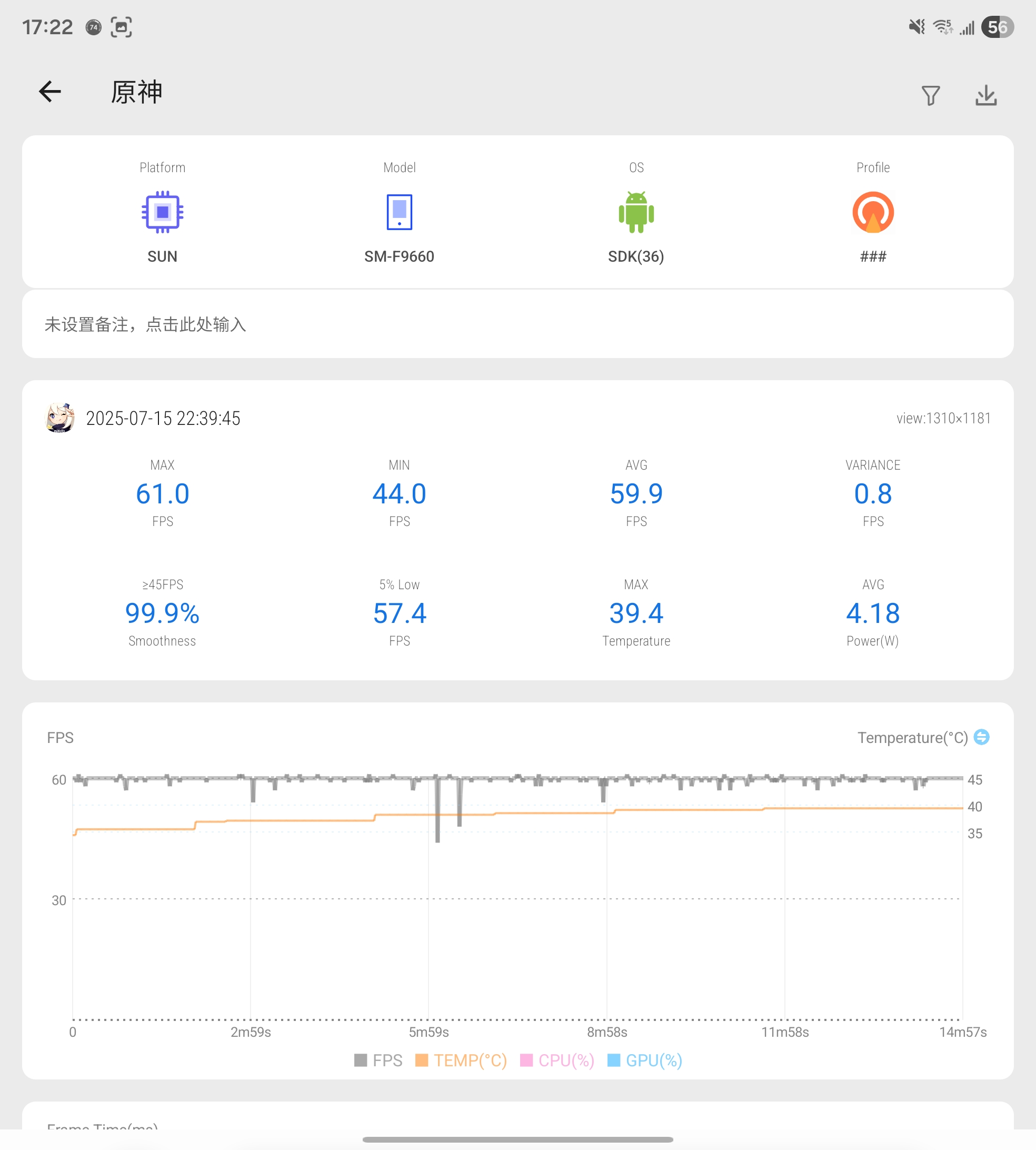Toggle TEMP(°C) series in chart legend

(461, 1060)
